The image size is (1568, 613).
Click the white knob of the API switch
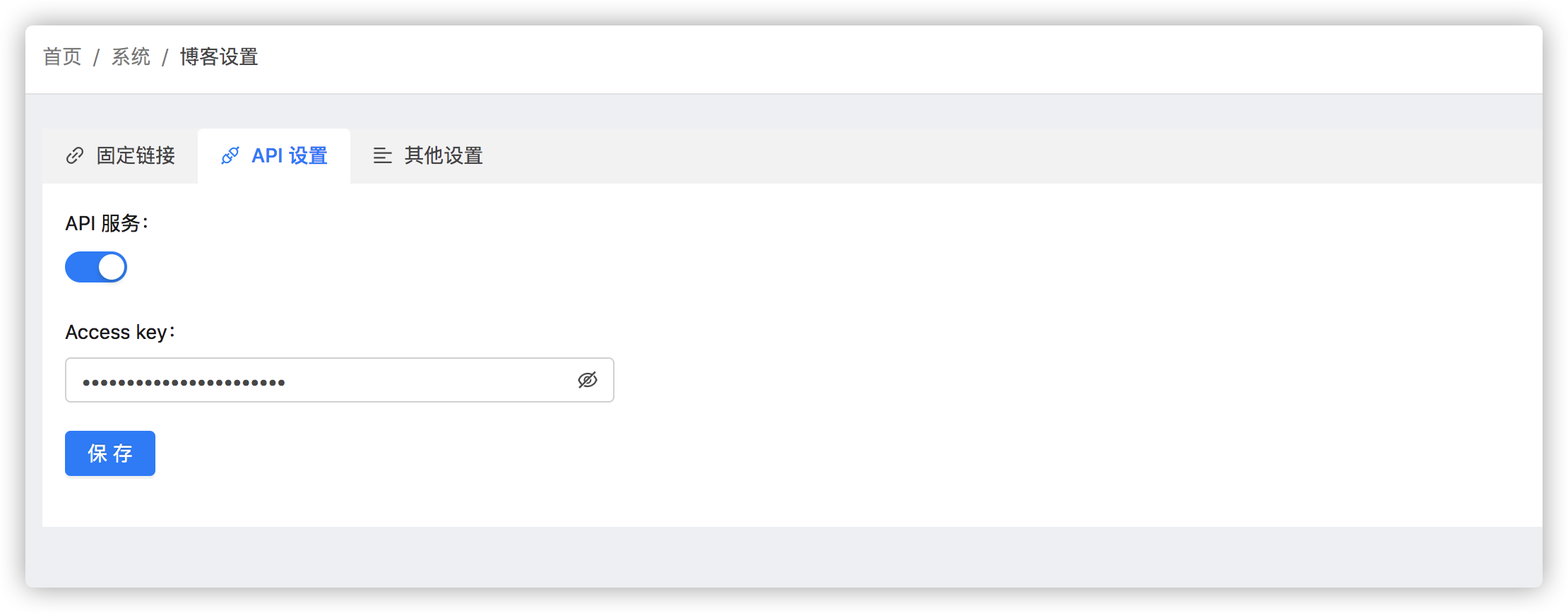tap(111, 267)
